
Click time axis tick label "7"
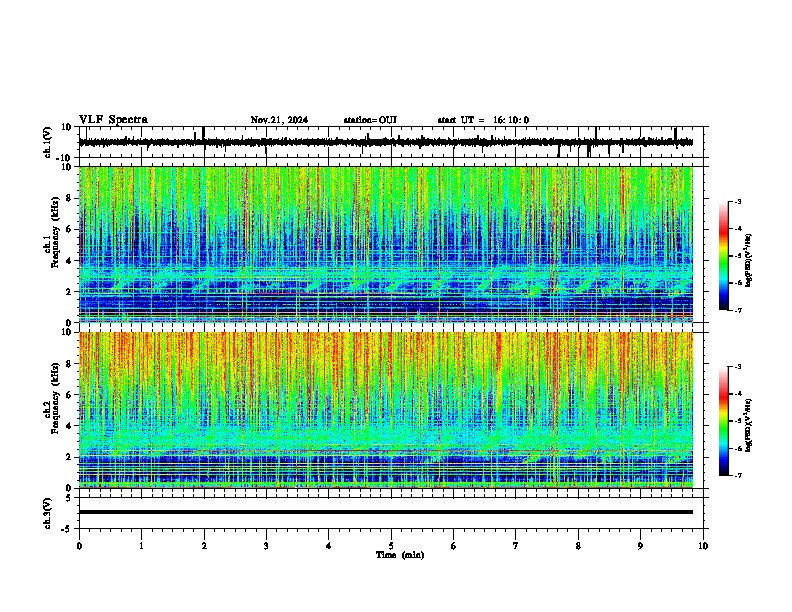[516, 546]
